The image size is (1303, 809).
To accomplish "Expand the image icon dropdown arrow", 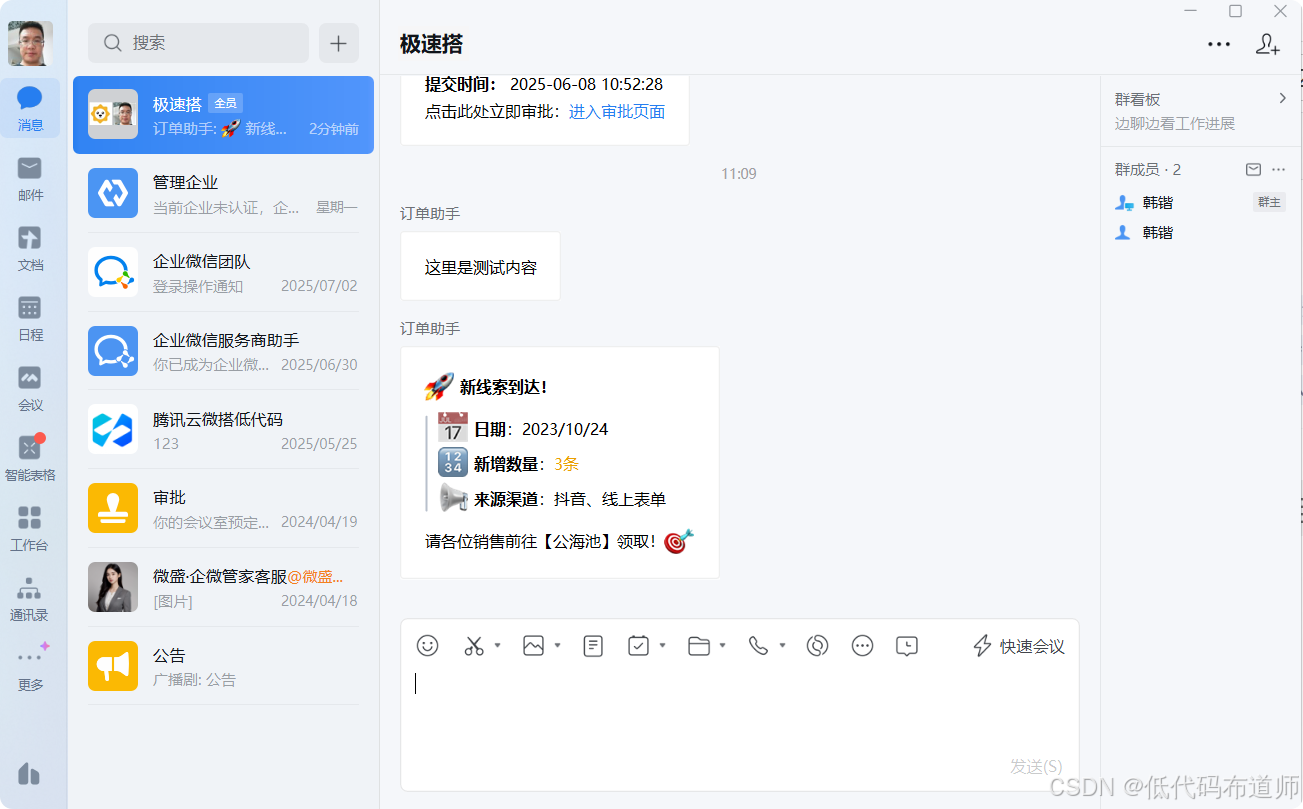I will (x=557, y=646).
